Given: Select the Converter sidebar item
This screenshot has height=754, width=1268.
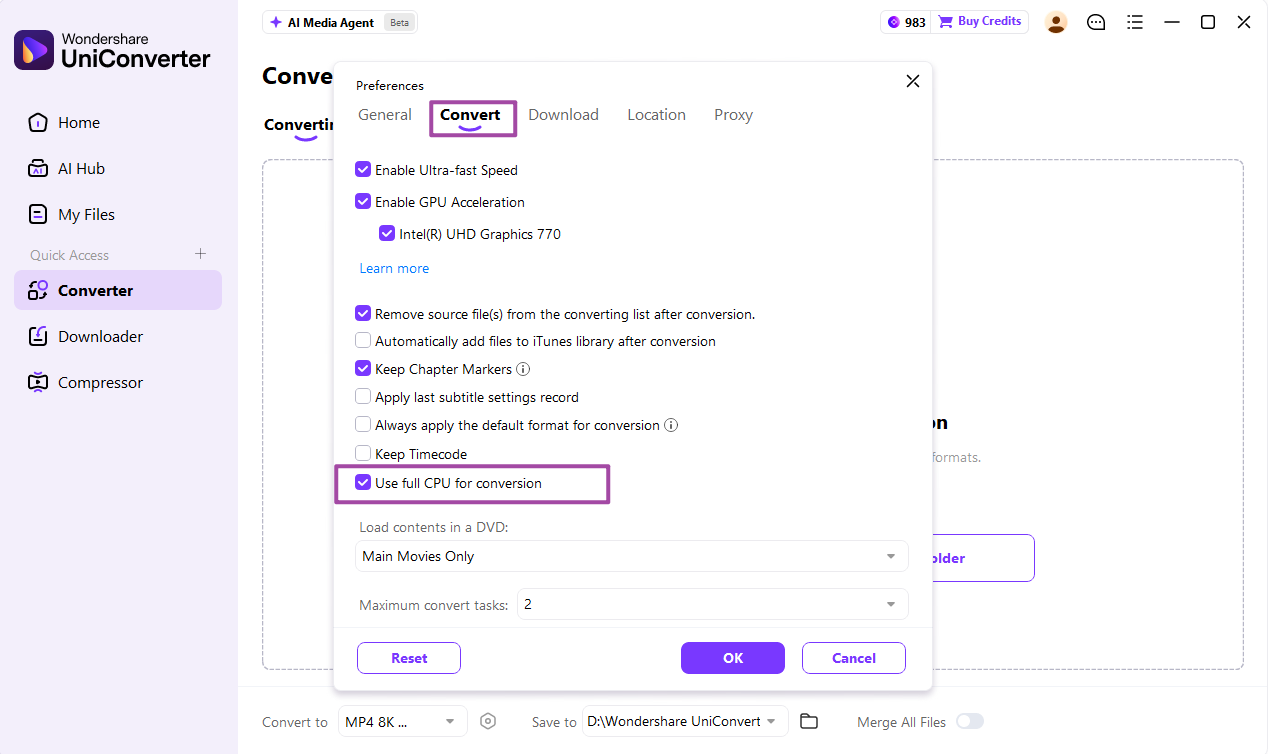Looking at the screenshot, I should coord(118,291).
